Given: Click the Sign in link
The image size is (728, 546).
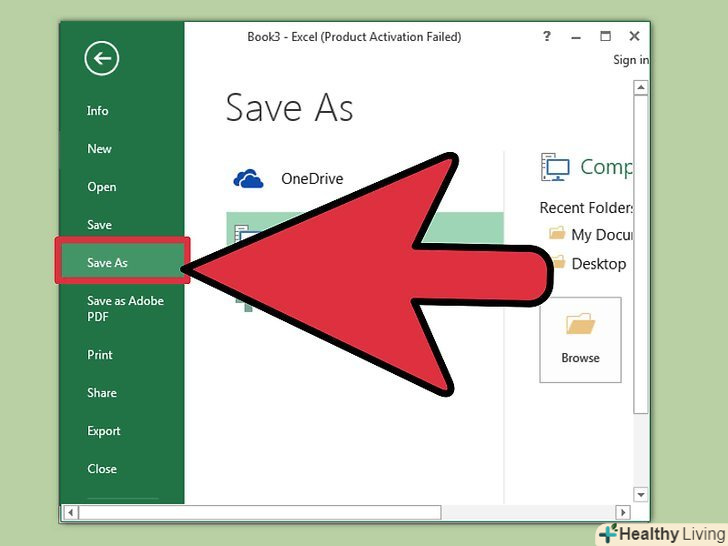Looking at the screenshot, I should click(x=630, y=60).
